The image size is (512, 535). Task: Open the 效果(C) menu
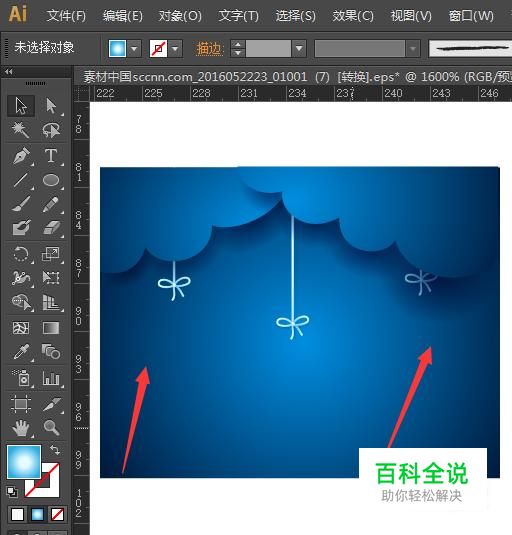pyautogui.click(x=353, y=16)
